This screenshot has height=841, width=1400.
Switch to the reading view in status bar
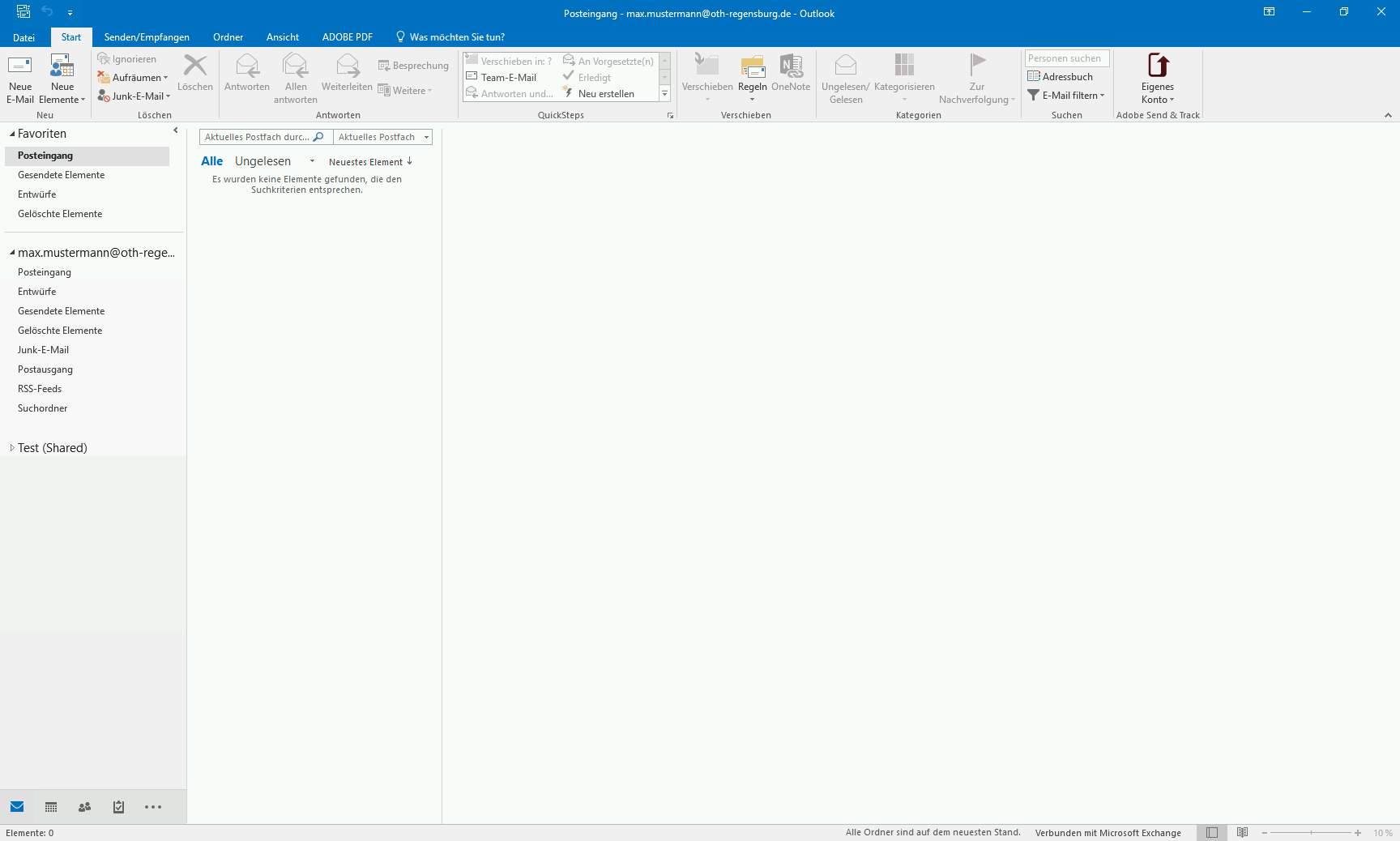point(1242,833)
